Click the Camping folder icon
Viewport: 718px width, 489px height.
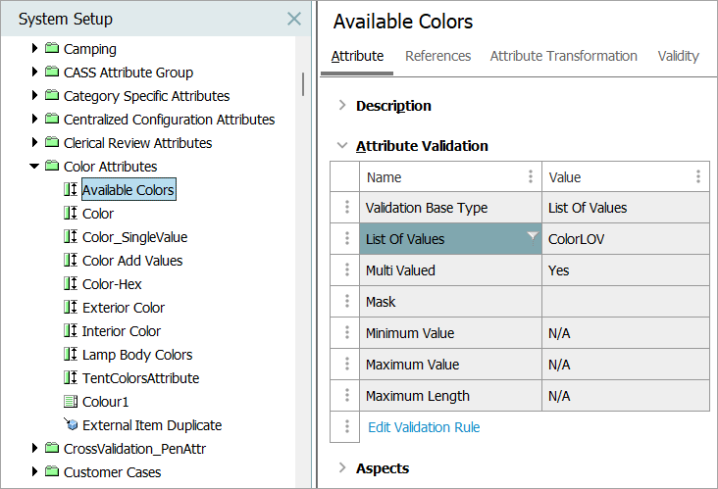[x=52, y=48]
